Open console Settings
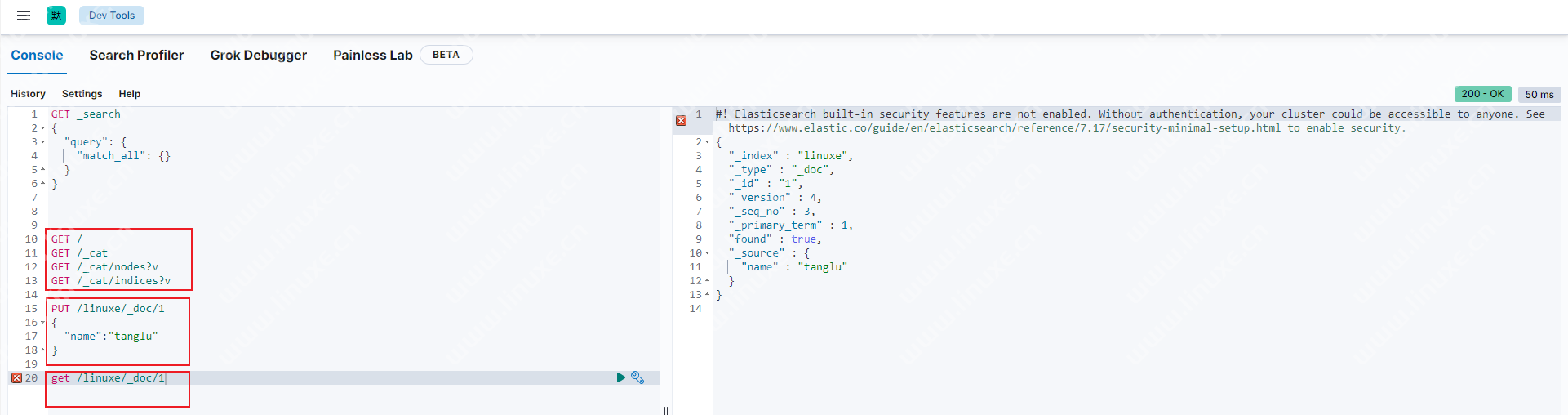The height and width of the screenshot is (415, 1568). click(82, 94)
